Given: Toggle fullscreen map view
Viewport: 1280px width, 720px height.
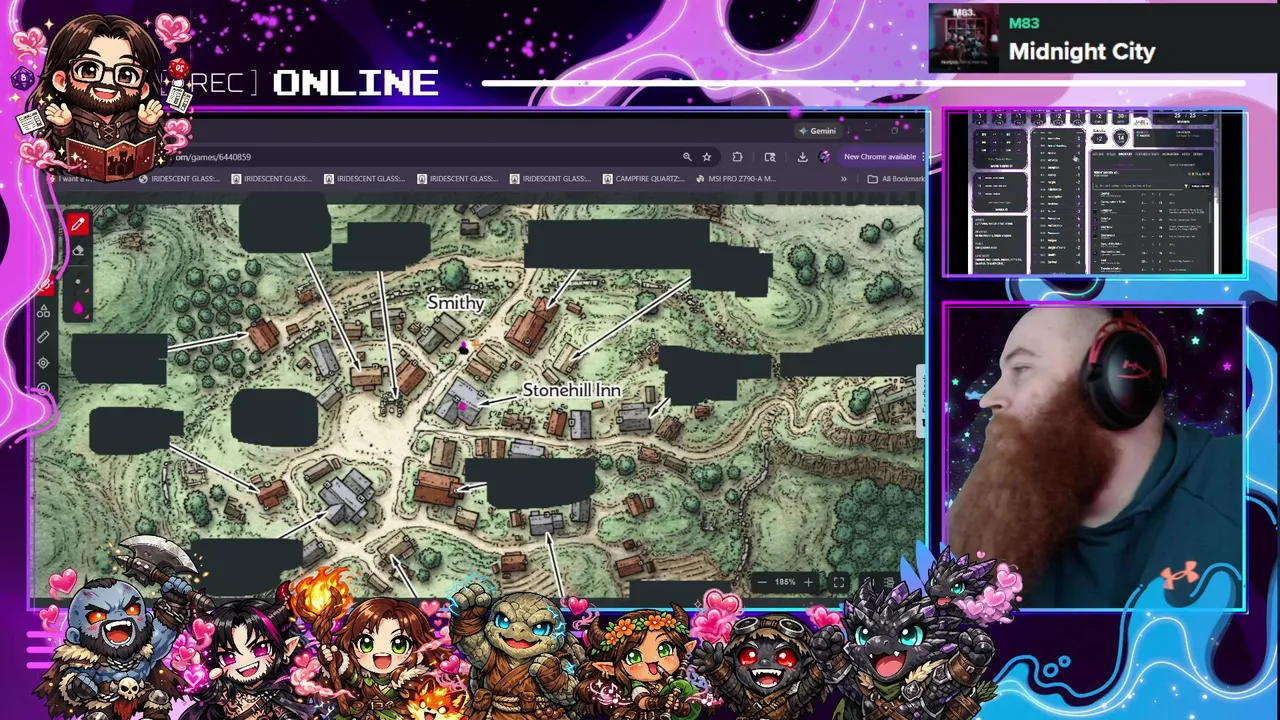Looking at the screenshot, I should coord(839,582).
